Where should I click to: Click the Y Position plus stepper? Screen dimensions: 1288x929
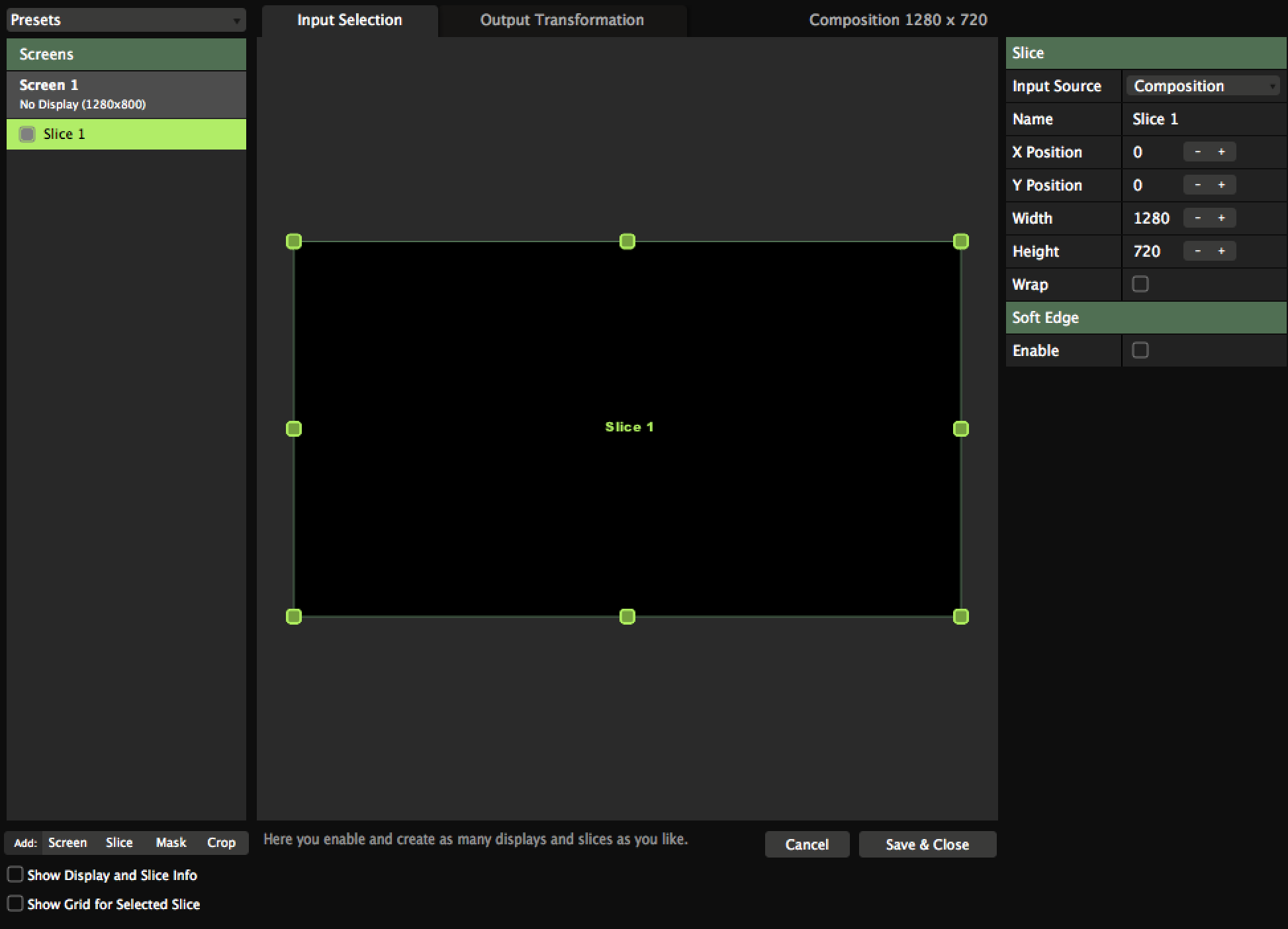click(x=1221, y=185)
